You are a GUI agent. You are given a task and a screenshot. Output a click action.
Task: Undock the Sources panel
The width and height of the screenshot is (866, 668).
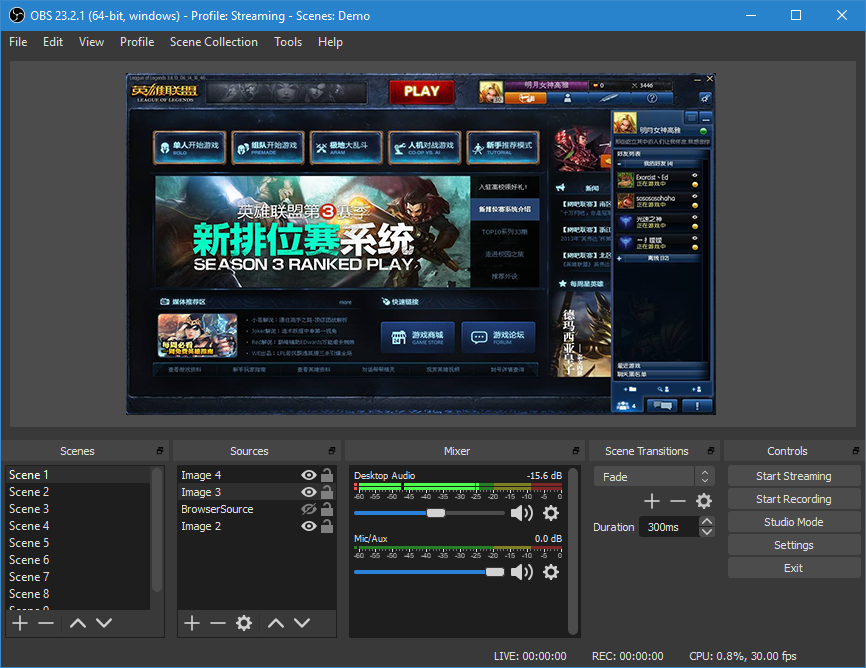tap(331, 451)
